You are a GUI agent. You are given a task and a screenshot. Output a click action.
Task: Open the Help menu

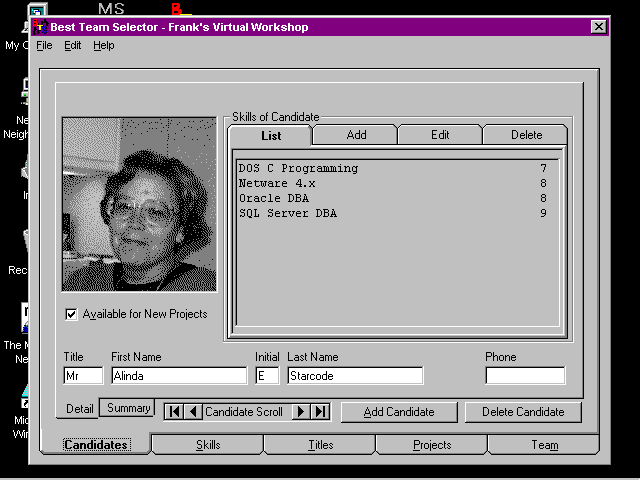(x=104, y=46)
